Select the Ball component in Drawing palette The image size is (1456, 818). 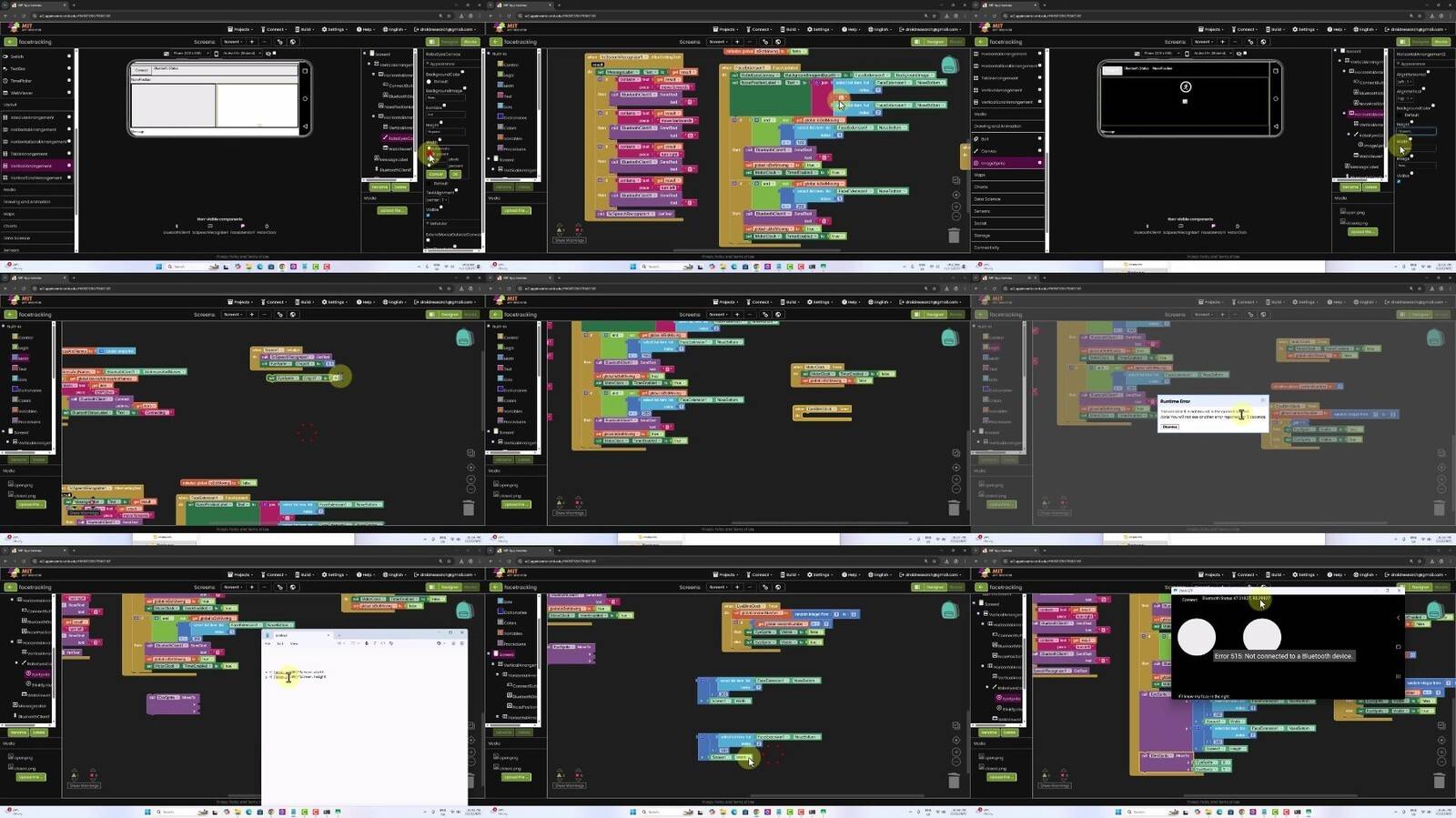[1007, 139]
